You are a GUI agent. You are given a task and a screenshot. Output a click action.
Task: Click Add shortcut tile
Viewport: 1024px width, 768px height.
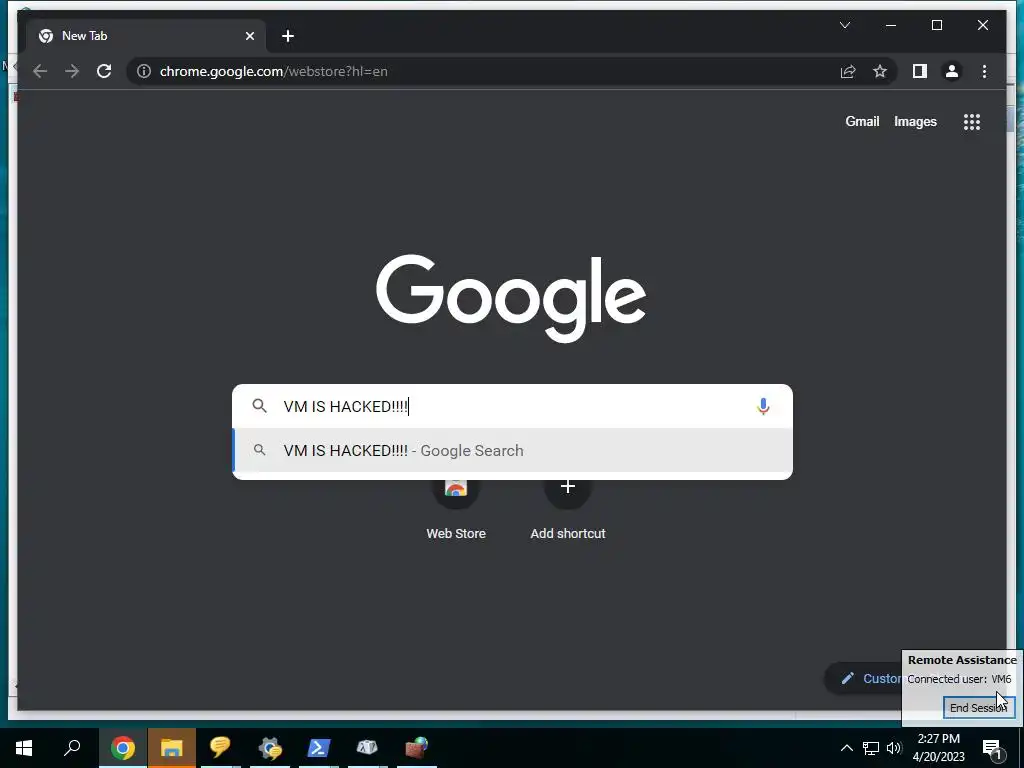[568, 509]
